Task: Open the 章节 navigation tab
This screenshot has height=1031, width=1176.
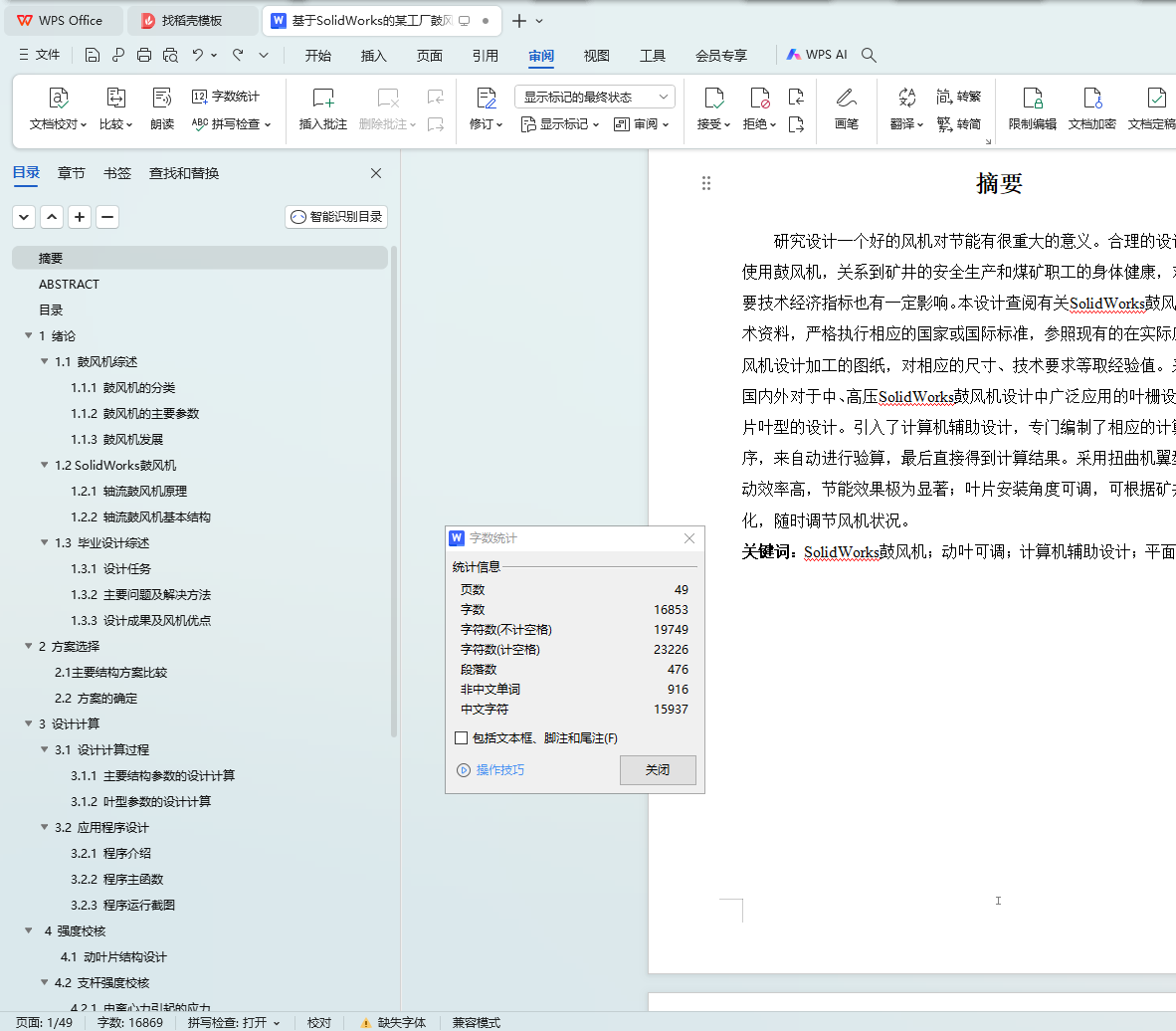Action: point(72,173)
